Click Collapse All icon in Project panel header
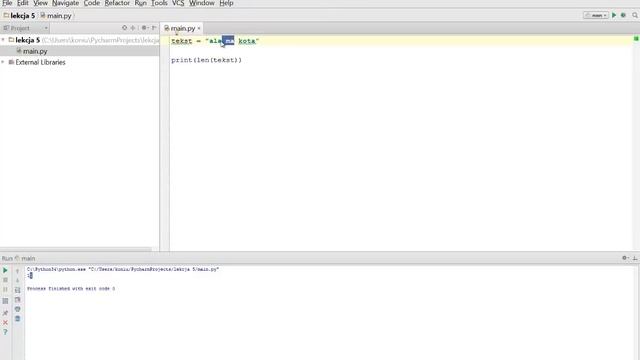Screen dimensions: 640x360 click(x=133, y=28)
